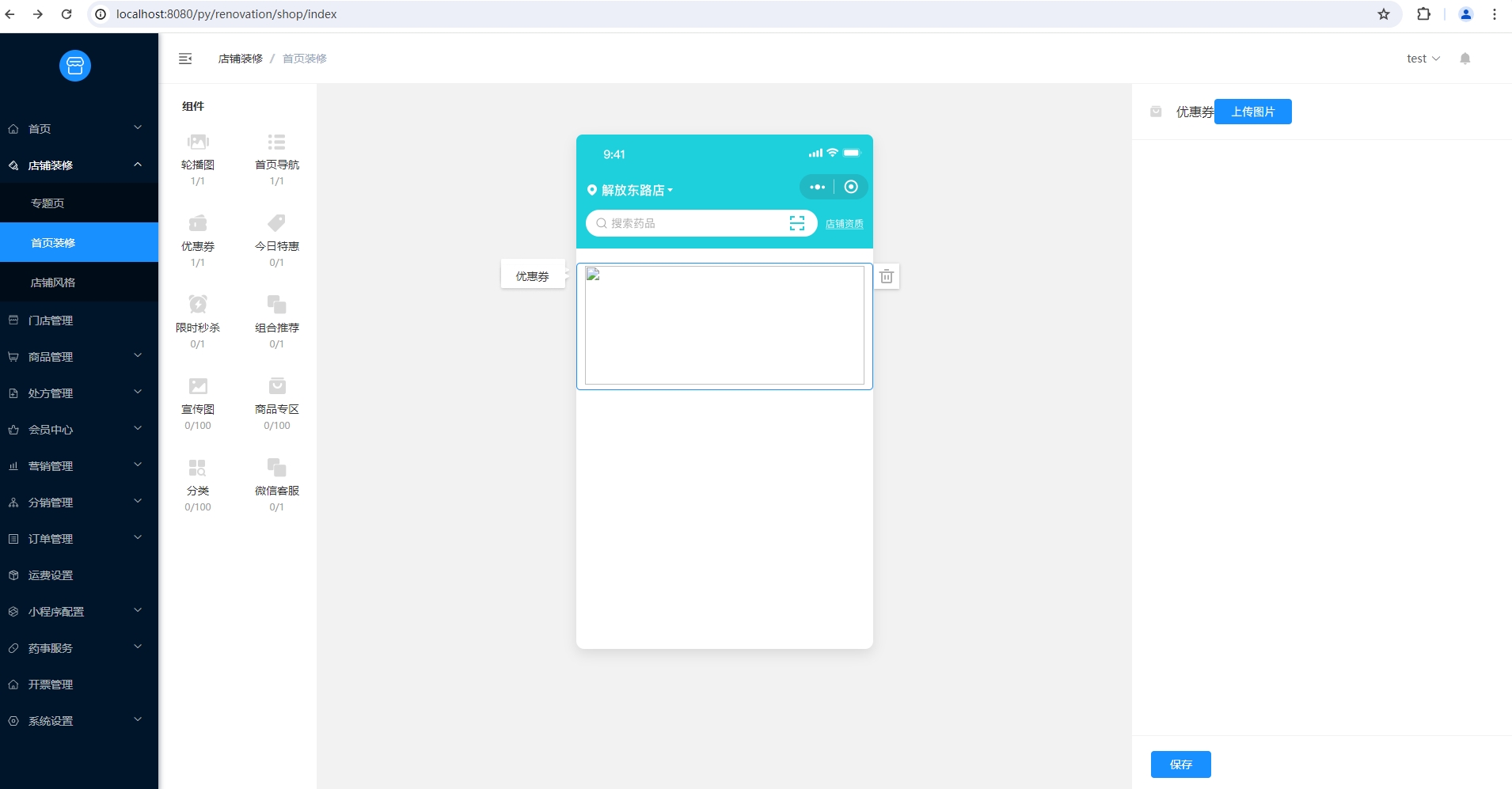The image size is (1512, 789).
Task: Click the 搜索药品 search field
Action: 701,223
